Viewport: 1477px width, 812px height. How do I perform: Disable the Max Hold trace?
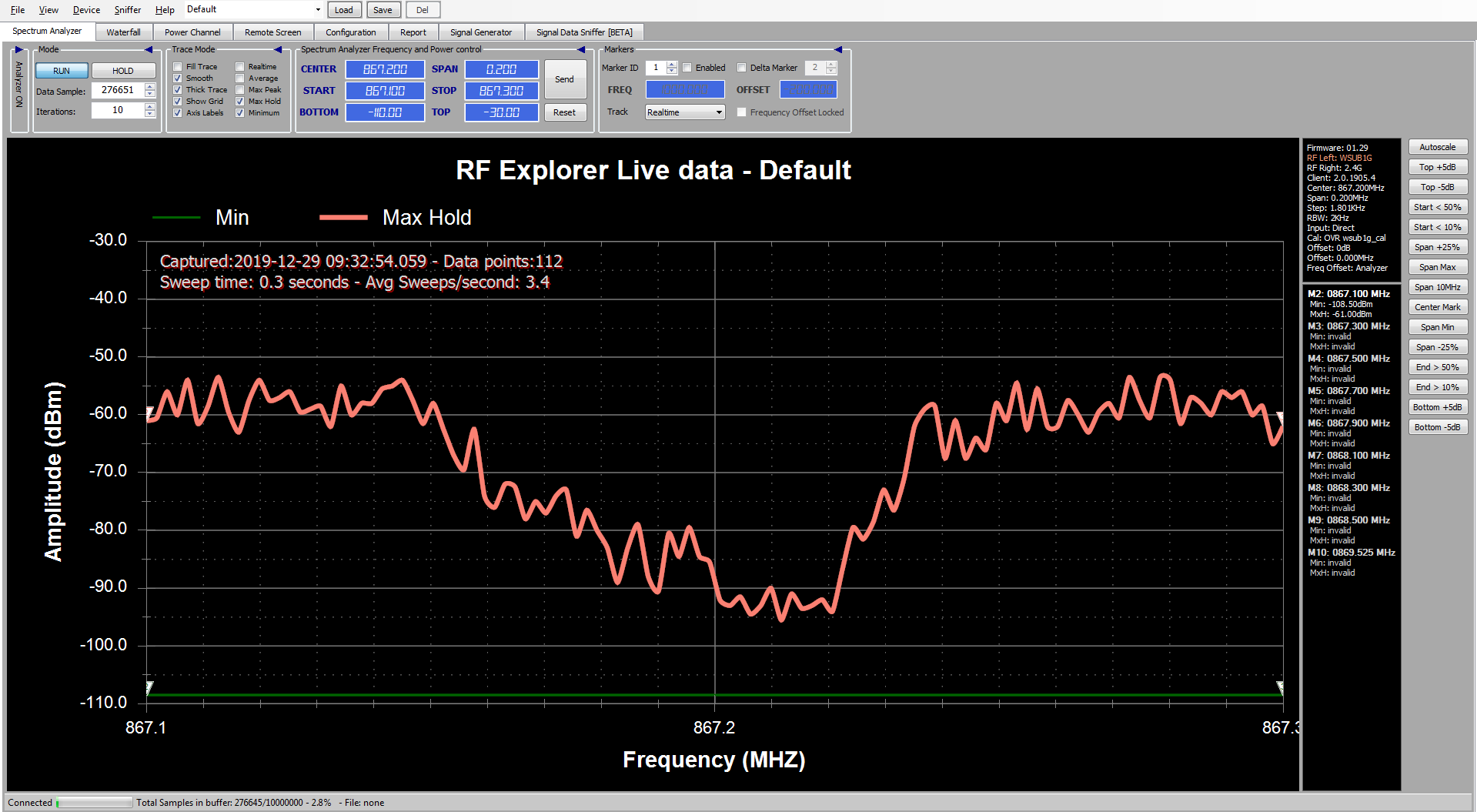[x=240, y=102]
